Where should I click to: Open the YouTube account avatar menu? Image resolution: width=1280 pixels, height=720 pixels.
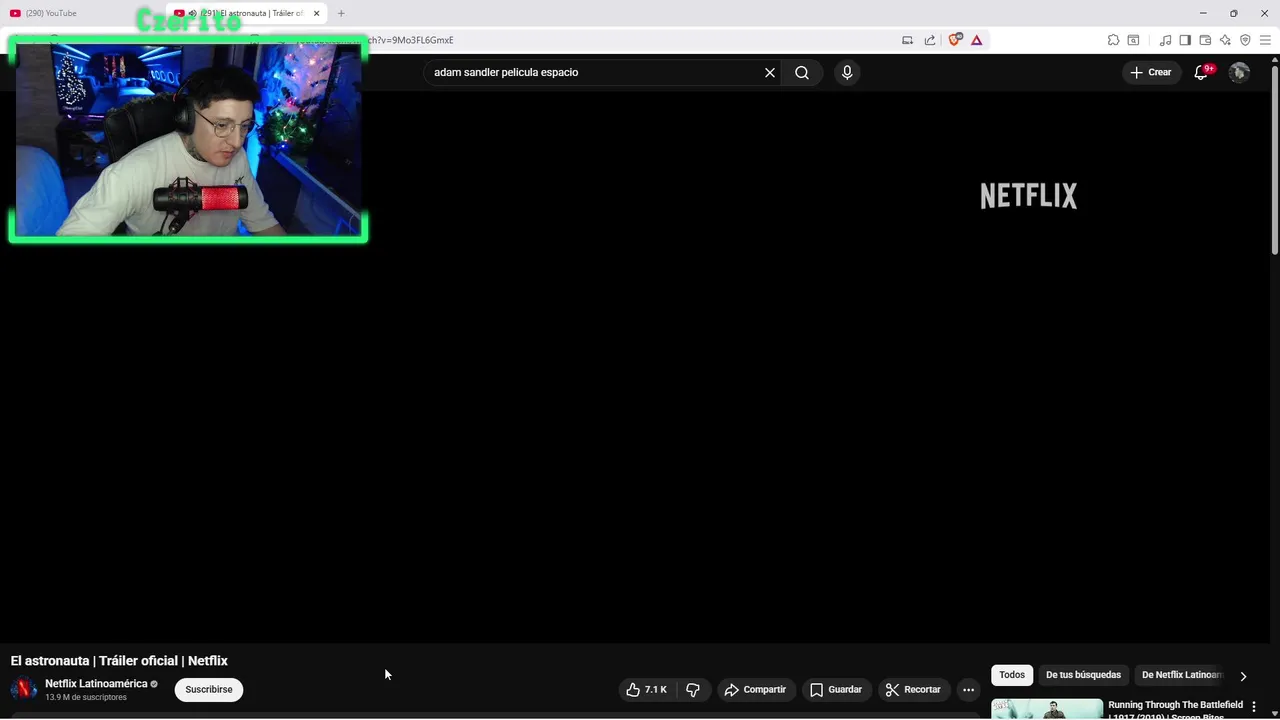[1239, 72]
